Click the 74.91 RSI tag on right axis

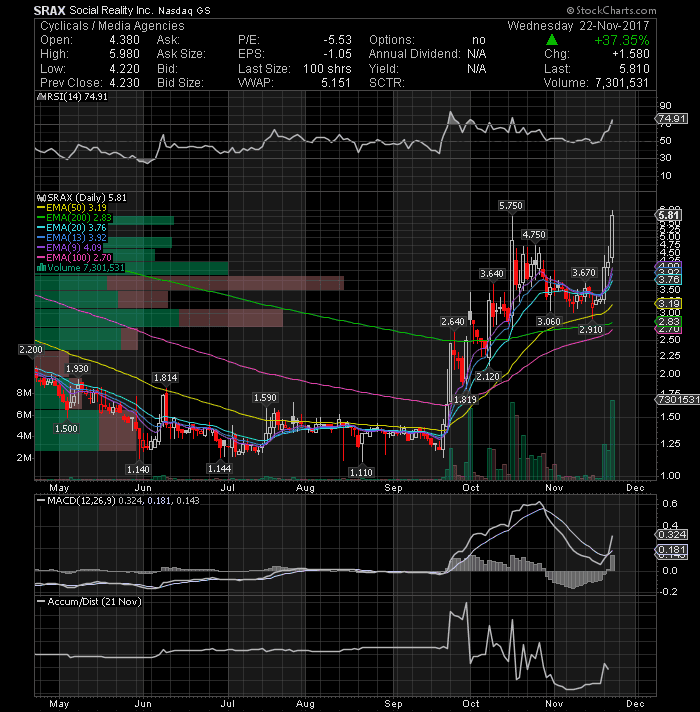point(672,119)
